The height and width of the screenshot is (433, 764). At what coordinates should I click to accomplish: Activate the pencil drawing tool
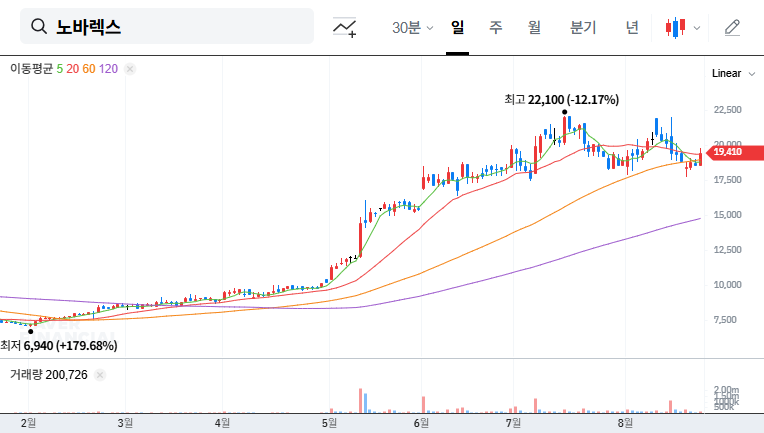pyautogui.click(x=732, y=28)
